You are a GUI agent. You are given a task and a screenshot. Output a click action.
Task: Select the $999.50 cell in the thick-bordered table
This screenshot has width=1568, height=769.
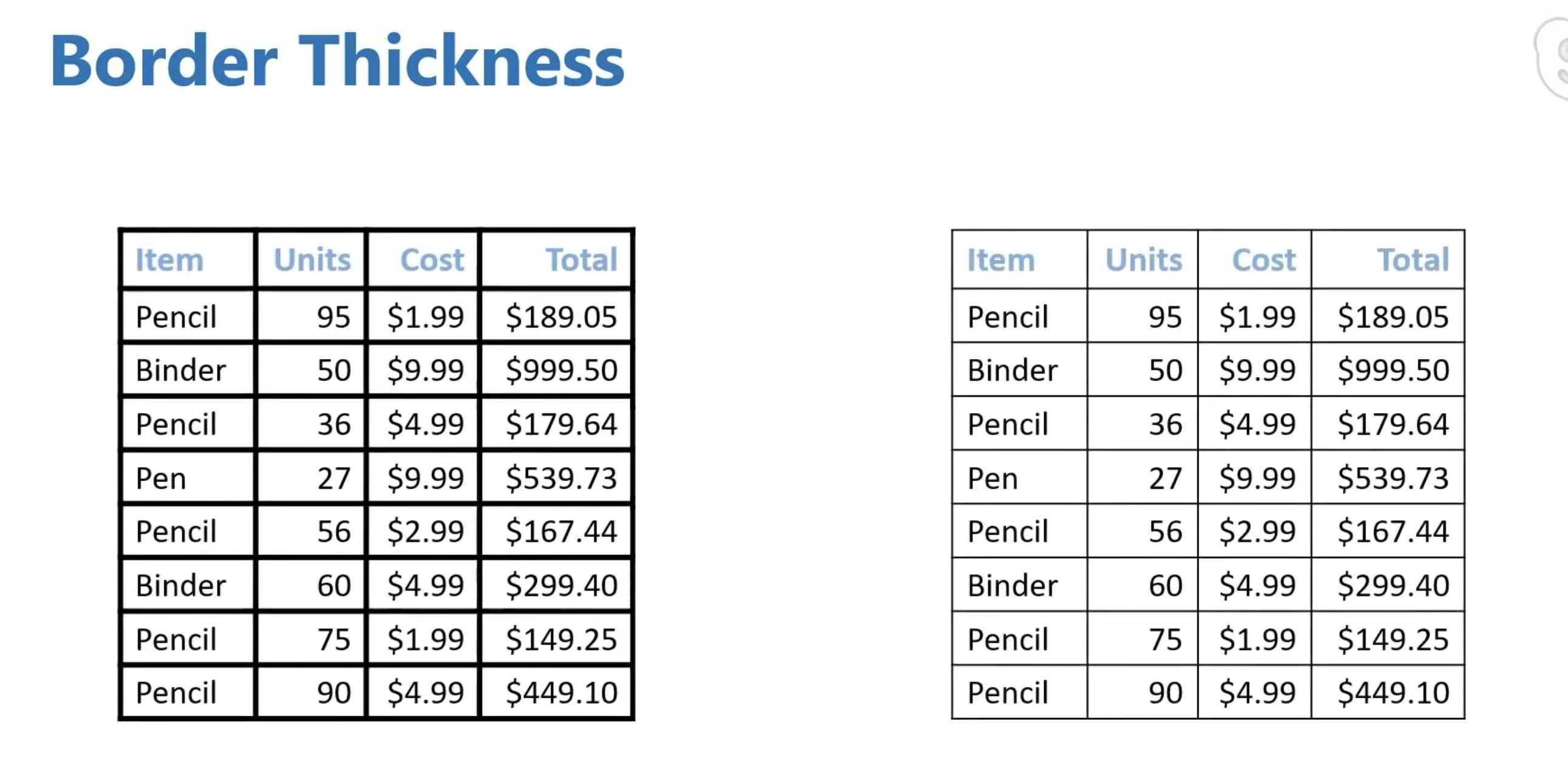click(x=561, y=371)
